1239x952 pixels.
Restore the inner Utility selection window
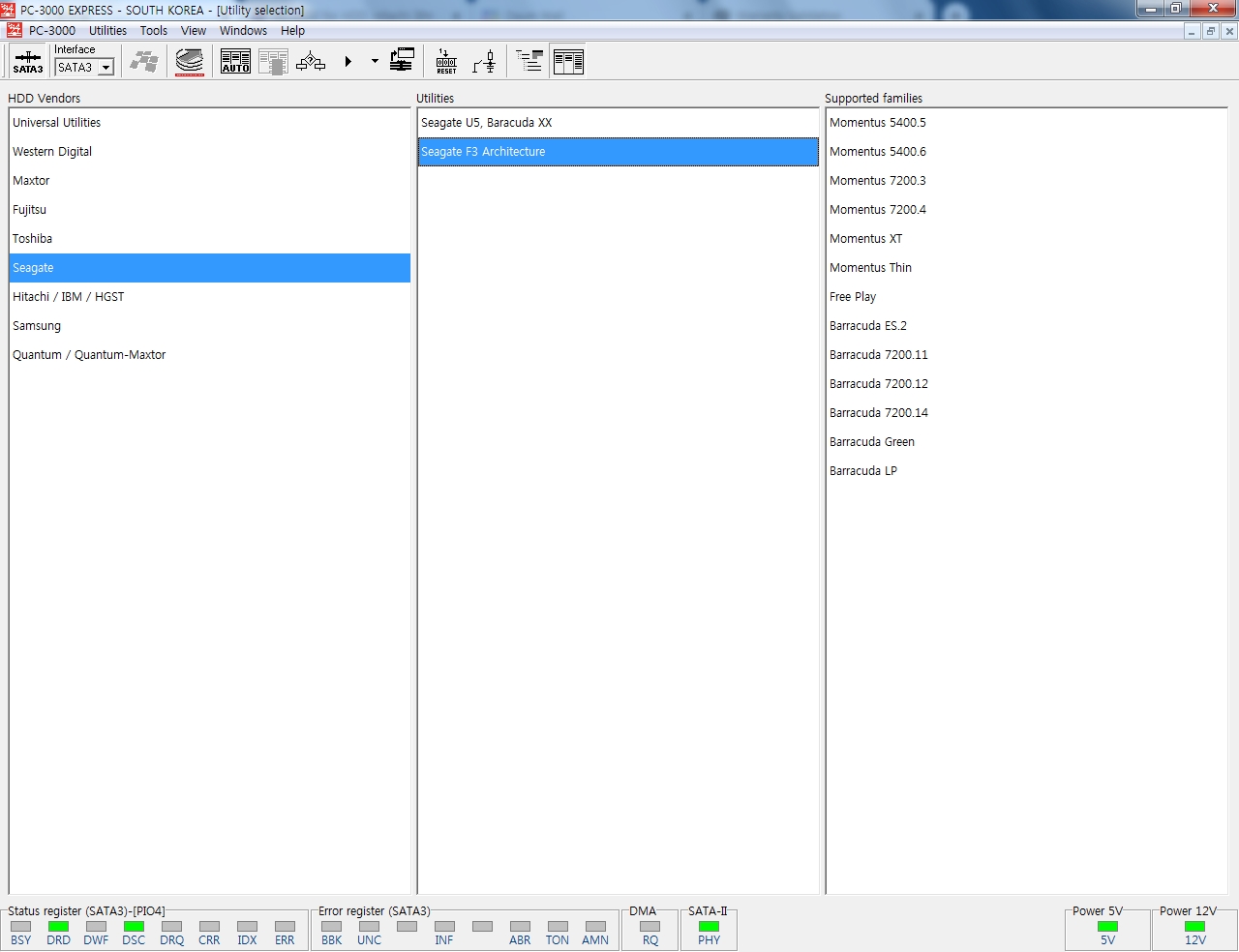tap(1211, 31)
